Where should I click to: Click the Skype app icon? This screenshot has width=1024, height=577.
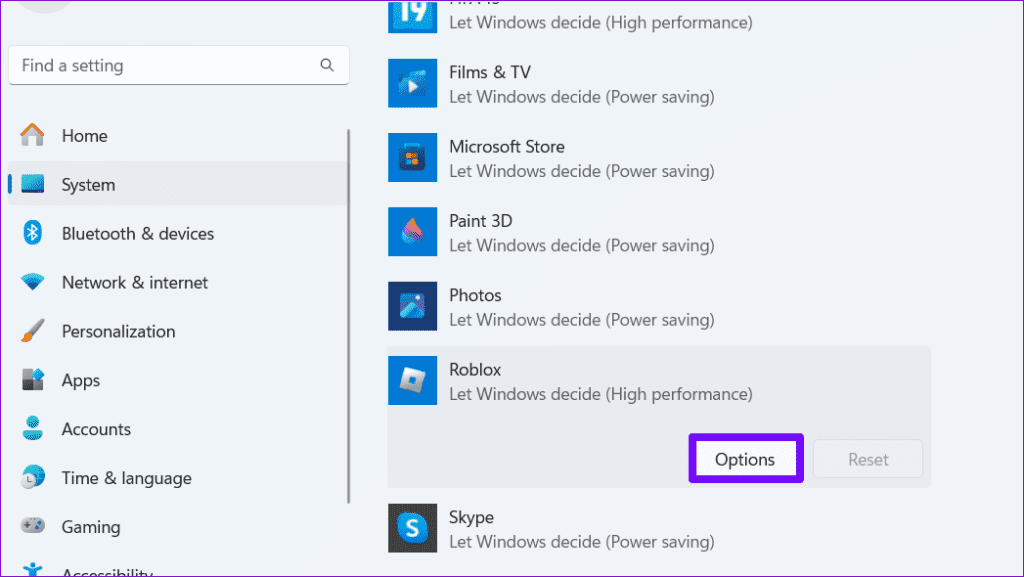[x=412, y=528]
